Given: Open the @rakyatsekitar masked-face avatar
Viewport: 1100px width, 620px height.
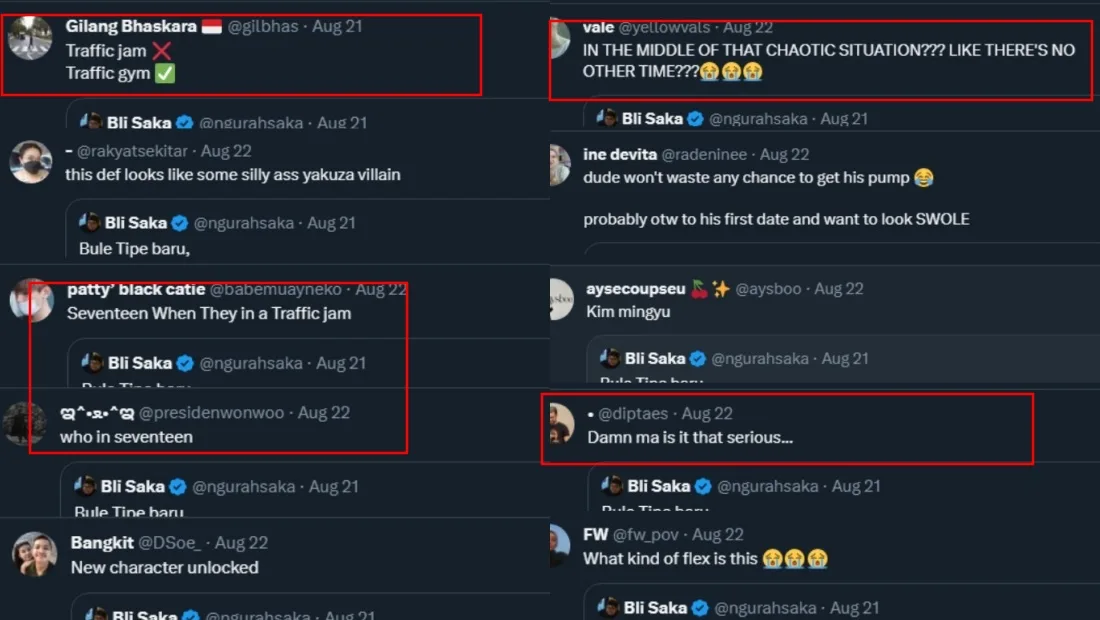Looking at the screenshot, I should (30, 162).
